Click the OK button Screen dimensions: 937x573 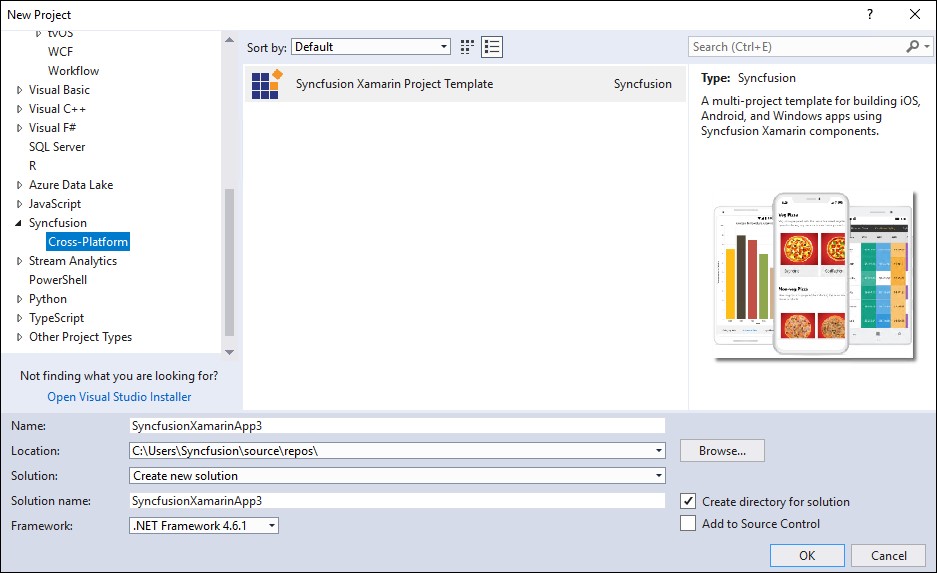[x=807, y=556]
